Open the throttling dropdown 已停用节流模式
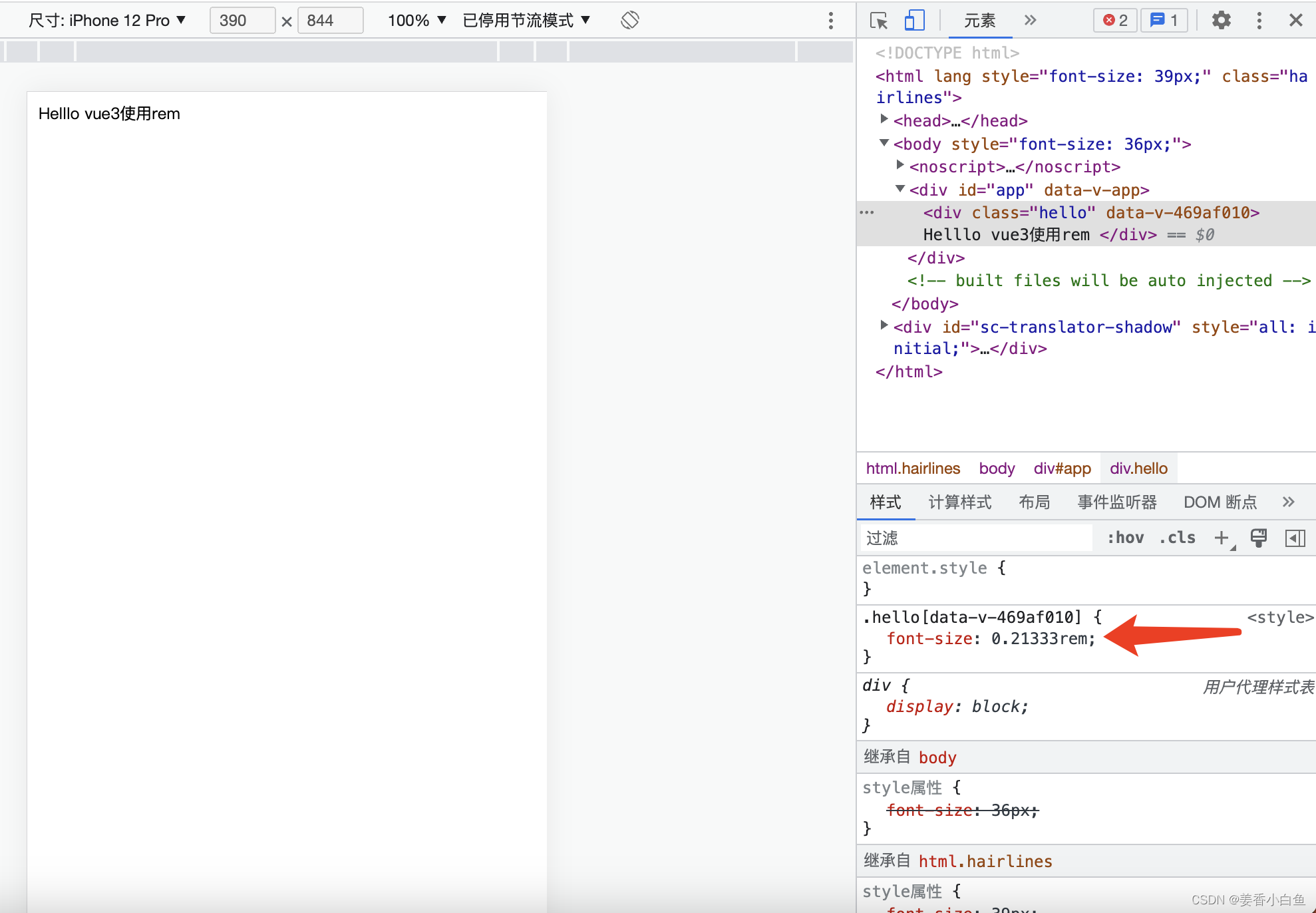This screenshot has width=1316, height=913. point(526,21)
